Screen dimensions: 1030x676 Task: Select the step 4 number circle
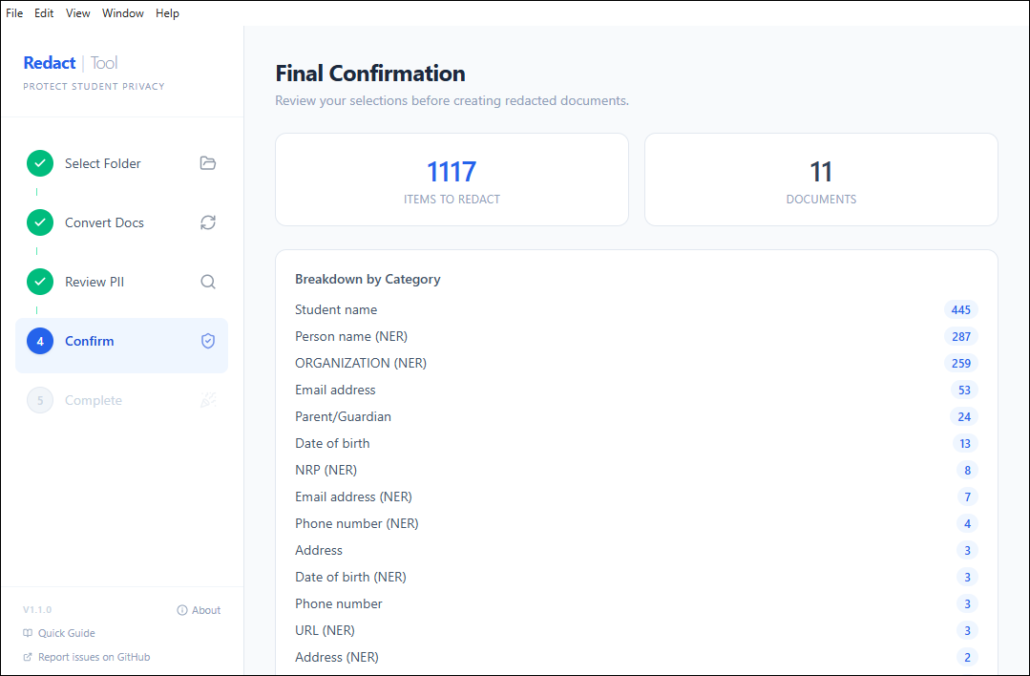(x=40, y=341)
